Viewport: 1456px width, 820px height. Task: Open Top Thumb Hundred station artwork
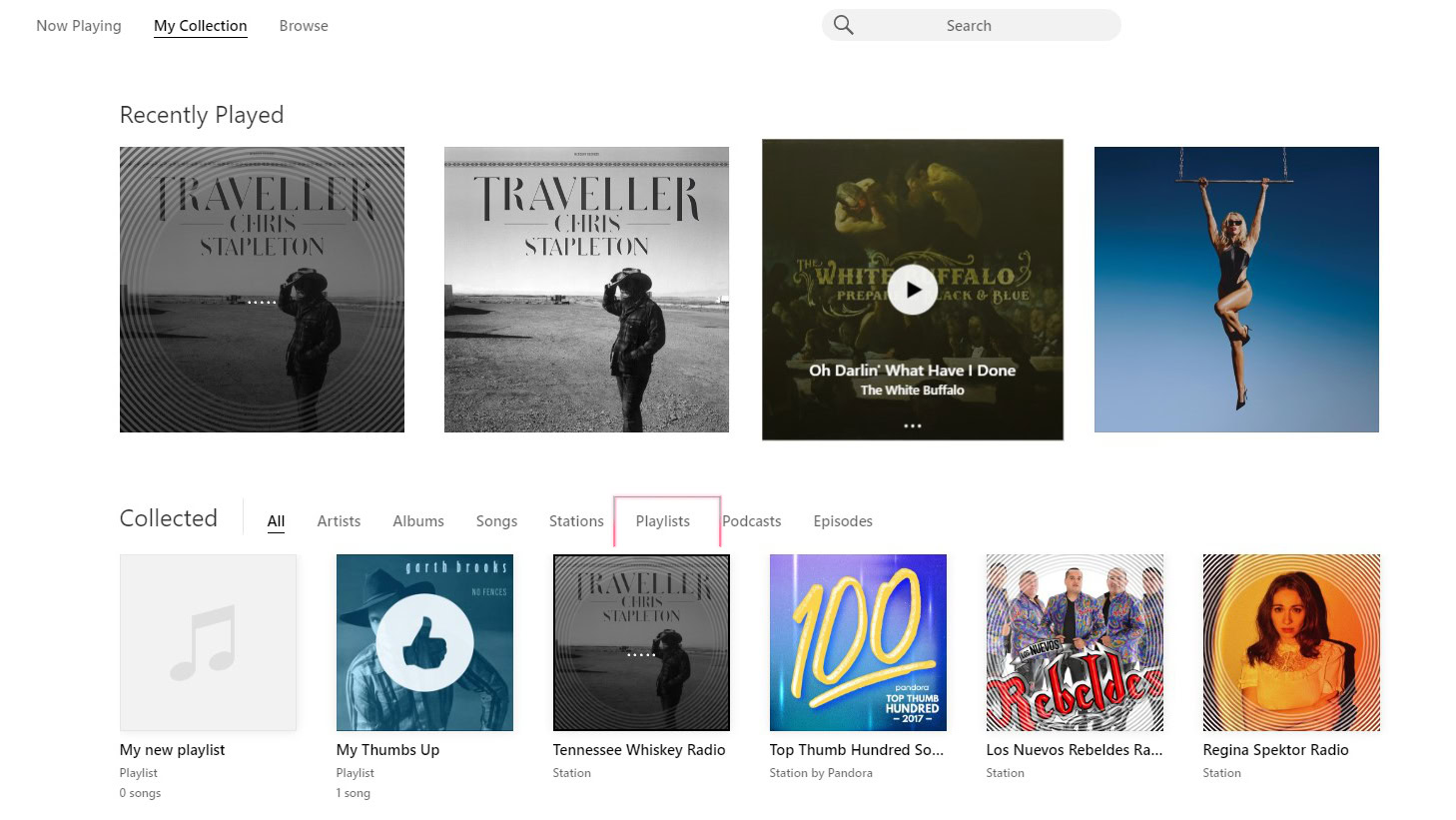tap(858, 642)
